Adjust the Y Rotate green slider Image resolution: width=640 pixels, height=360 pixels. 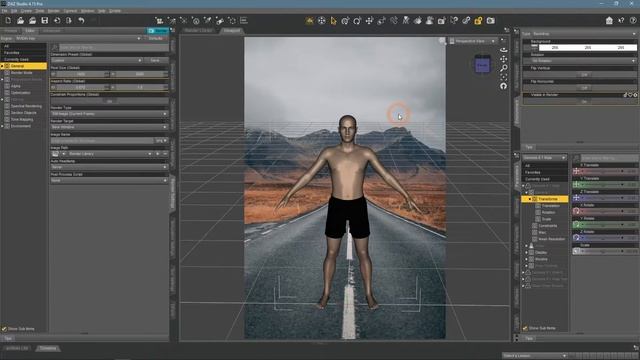coord(605,224)
